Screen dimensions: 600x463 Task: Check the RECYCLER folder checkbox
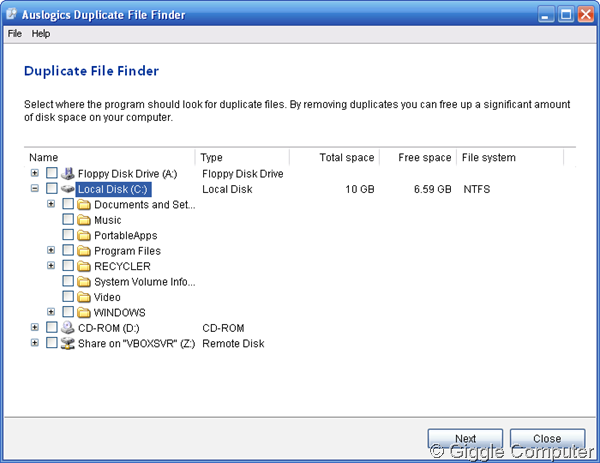pos(68,266)
